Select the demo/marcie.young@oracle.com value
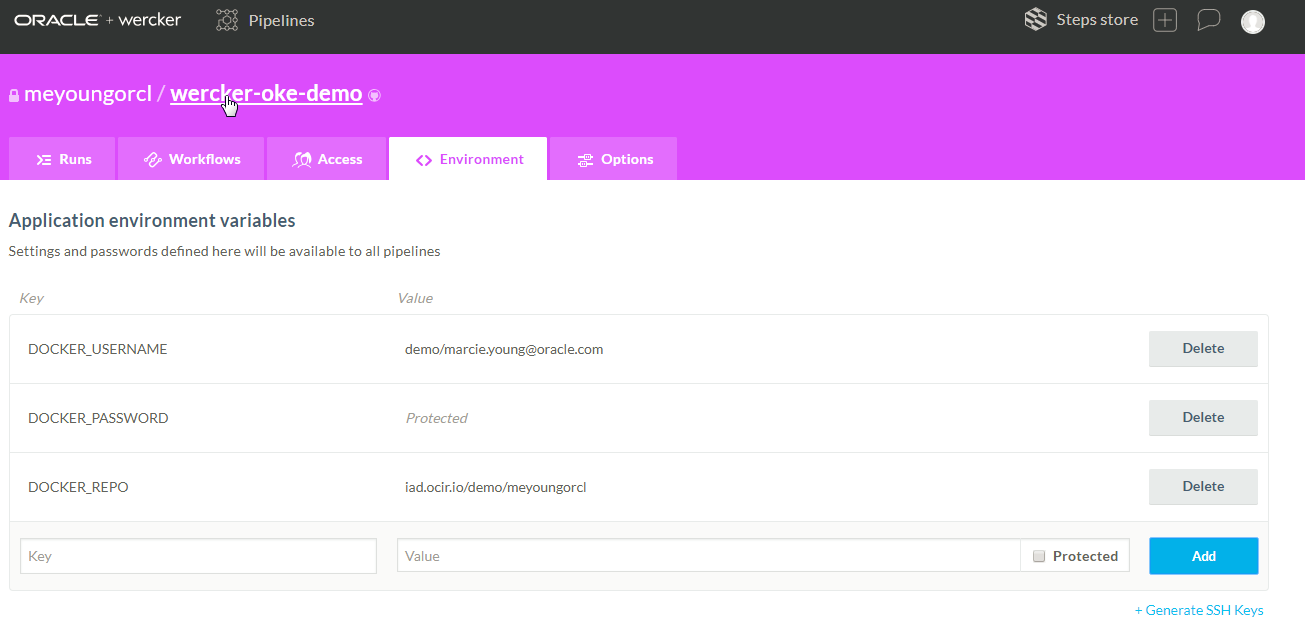The width and height of the screenshot is (1305, 638). click(504, 349)
